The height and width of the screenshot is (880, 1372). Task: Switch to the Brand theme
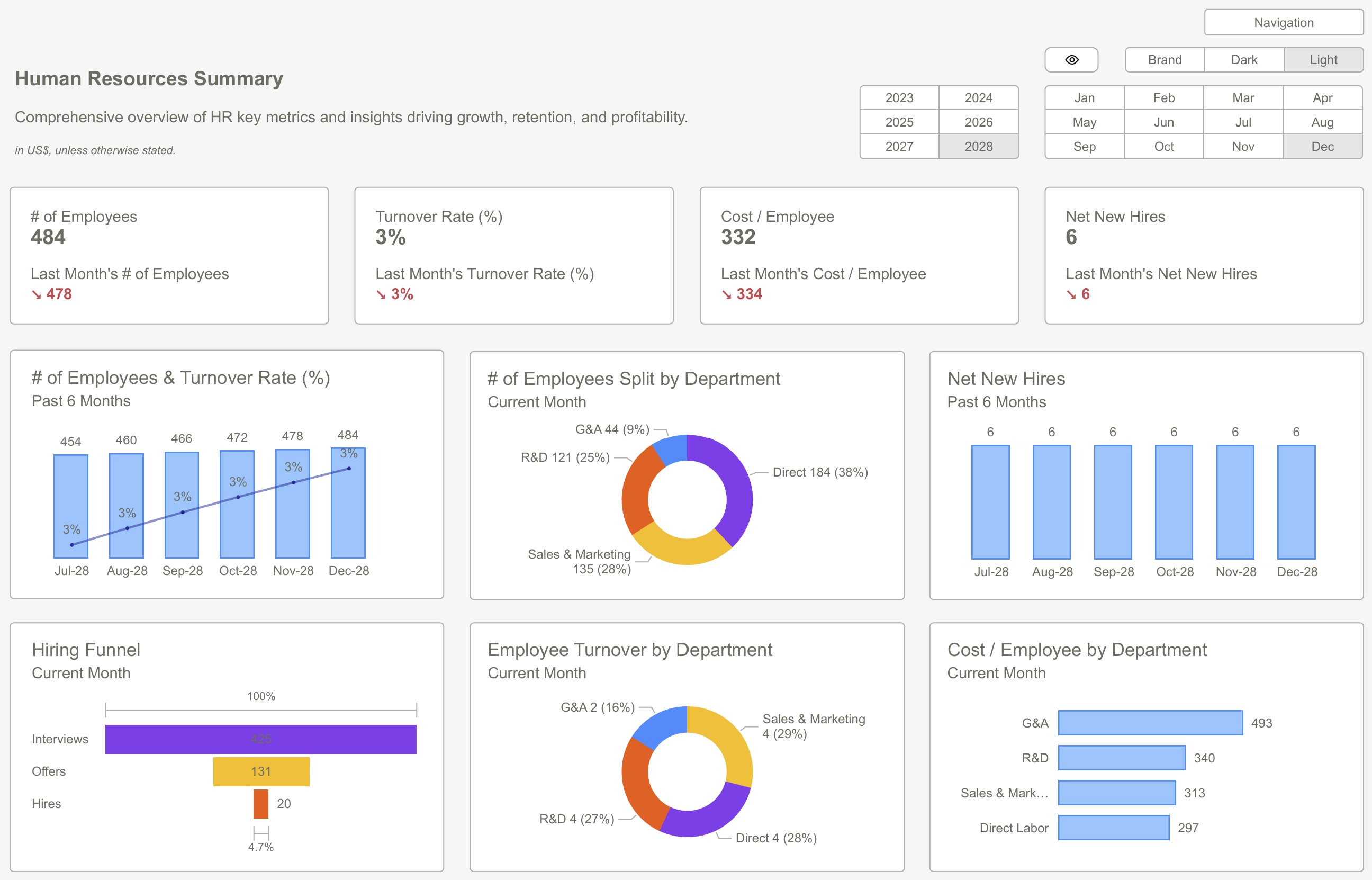pyautogui.click(x=1164, y=60)
